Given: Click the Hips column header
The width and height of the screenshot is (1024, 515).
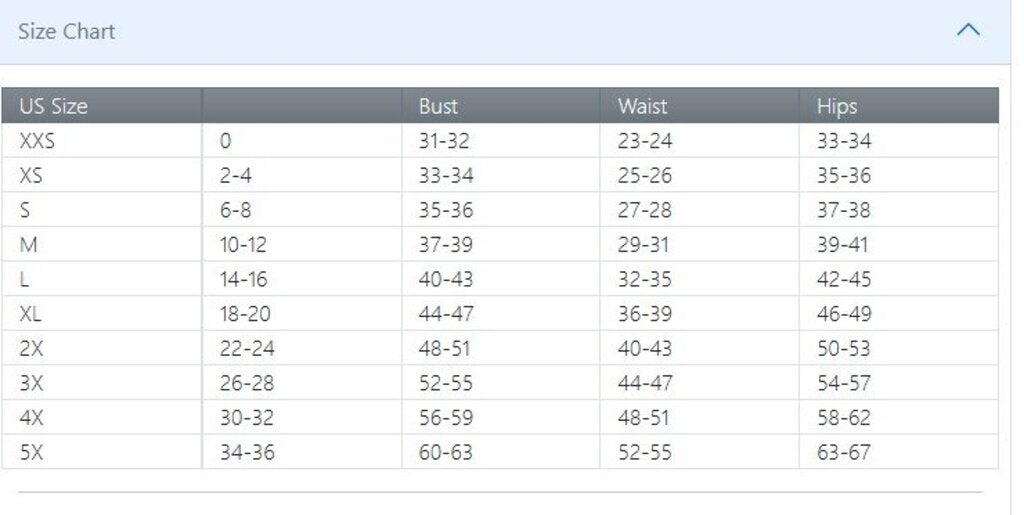Looking at the screenshot, I should point(837,106).
